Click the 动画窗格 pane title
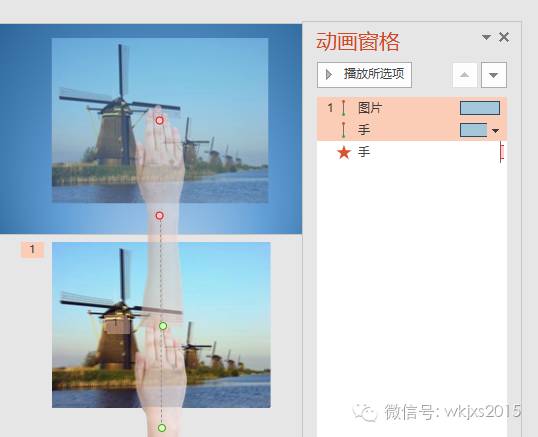Viewport: 538px width, 437px height. click(358, 42)
